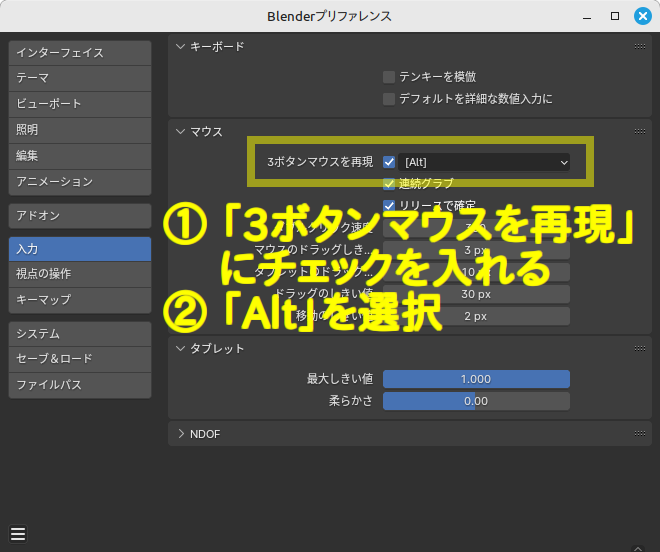Open 視点の操作 preferences tab

80,275
